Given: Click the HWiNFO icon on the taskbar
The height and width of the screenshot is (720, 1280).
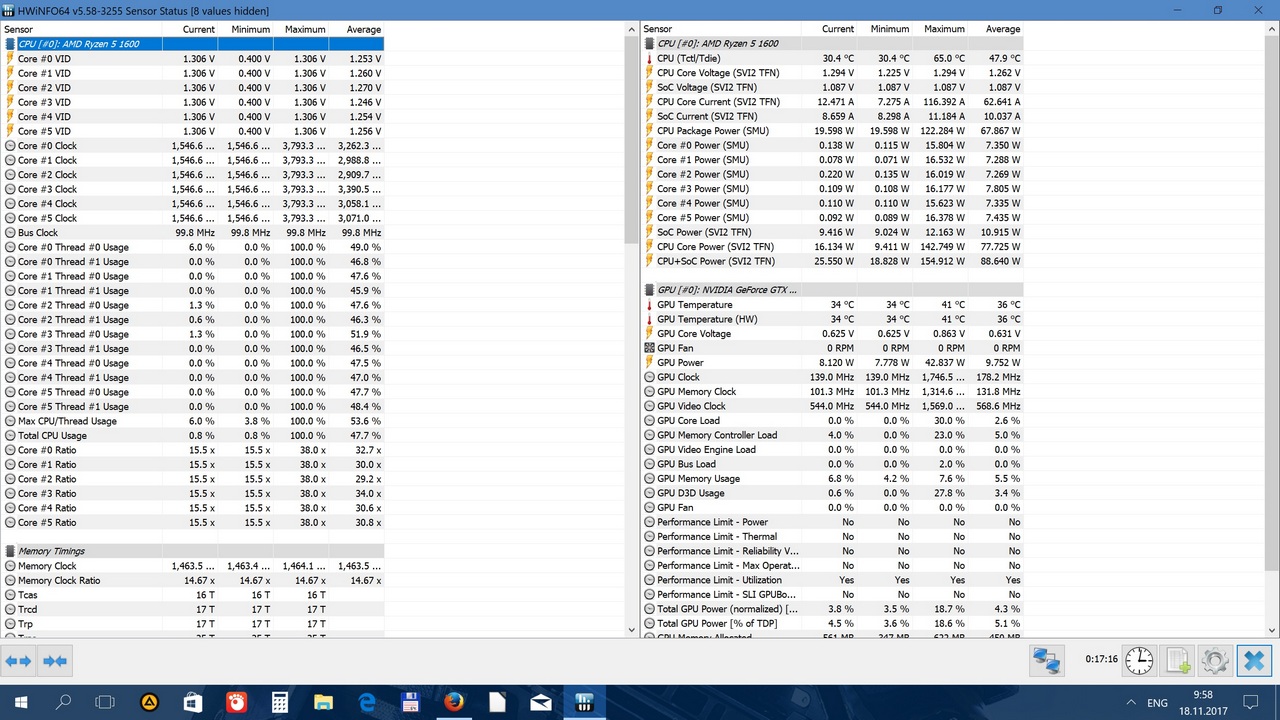Looking at the screenshot, I should [584, 702].
